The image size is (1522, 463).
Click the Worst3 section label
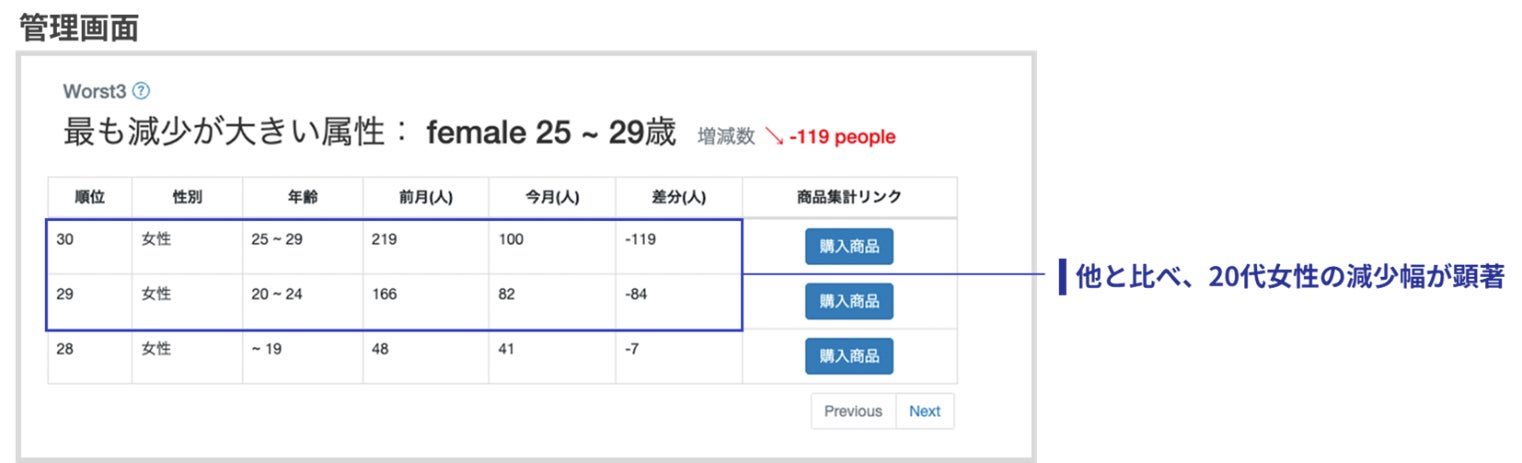94,91
